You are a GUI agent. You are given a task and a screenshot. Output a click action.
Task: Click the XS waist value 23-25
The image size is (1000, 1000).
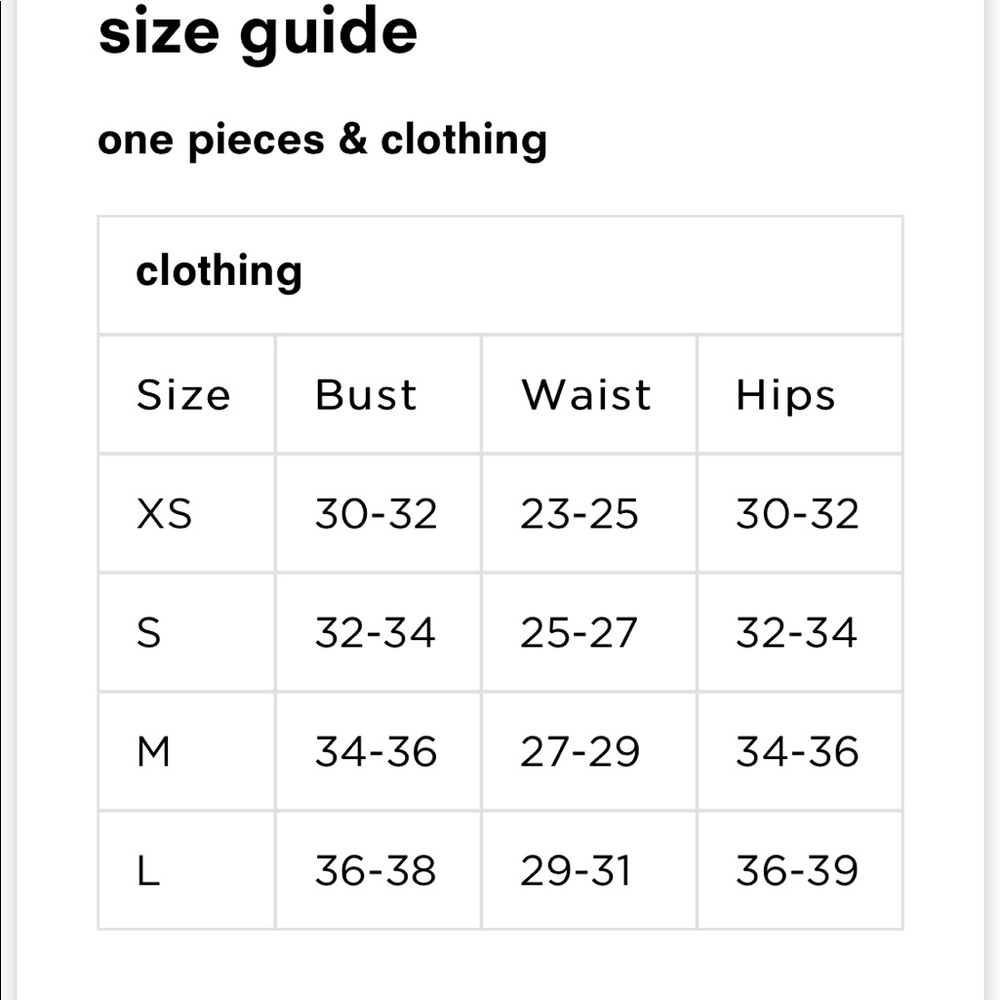point(579,514)
